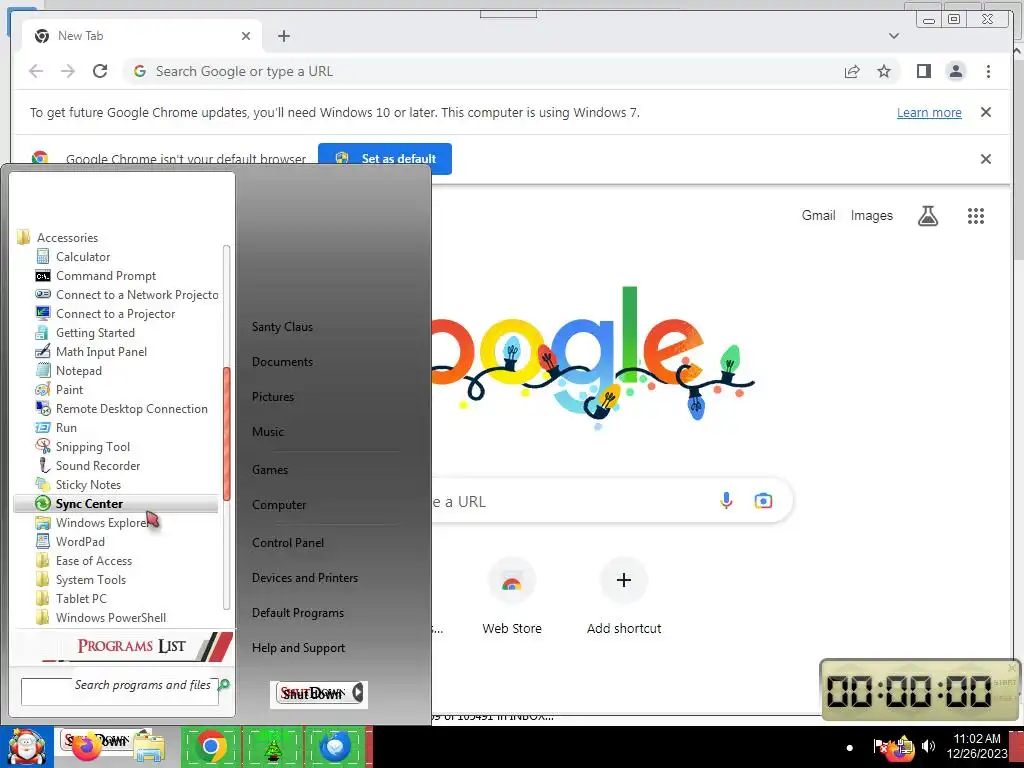Click Set as default button
1024x768 pixels.
pos(385,159)
